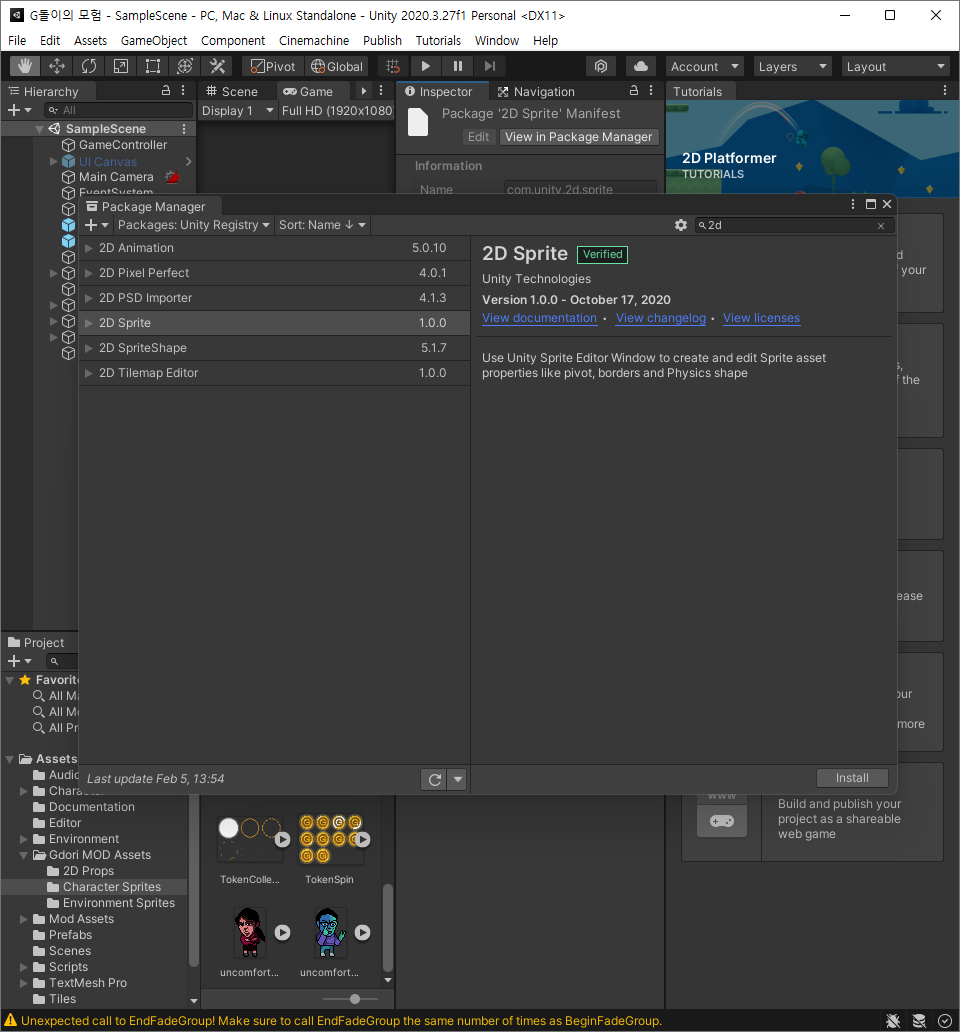
Task: Select the Rotate tool
Action: 89,66
